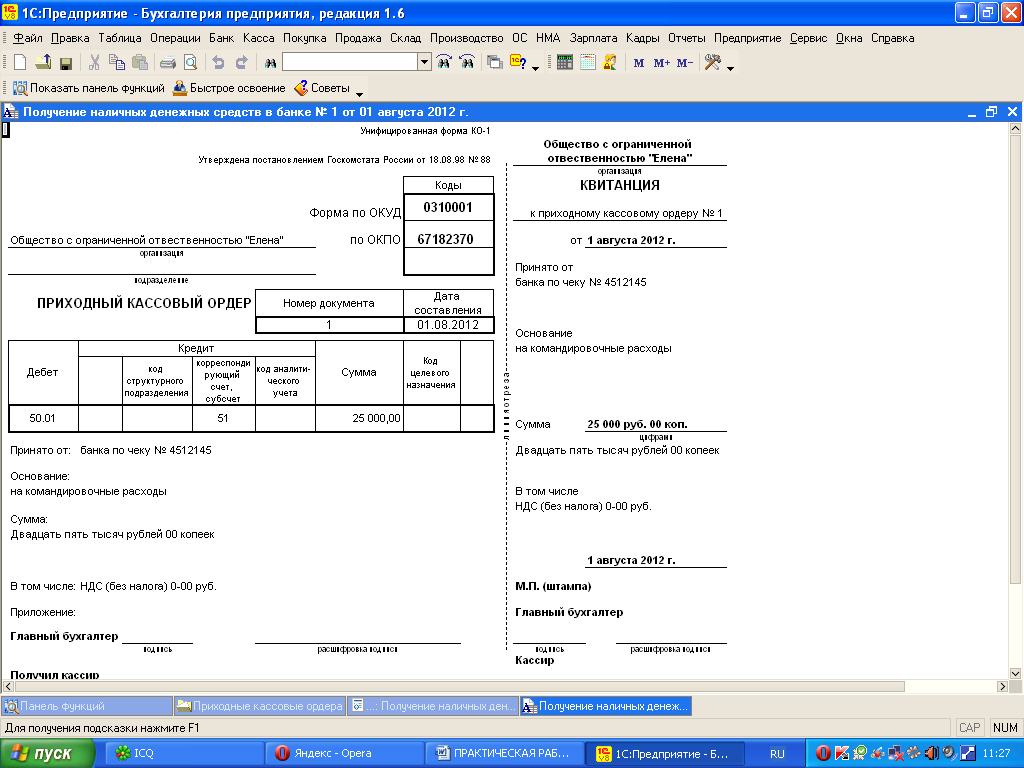Click the vertical scrollbar down arrow
Viewport: 1024px width, 768px height.
point(1015,673)
